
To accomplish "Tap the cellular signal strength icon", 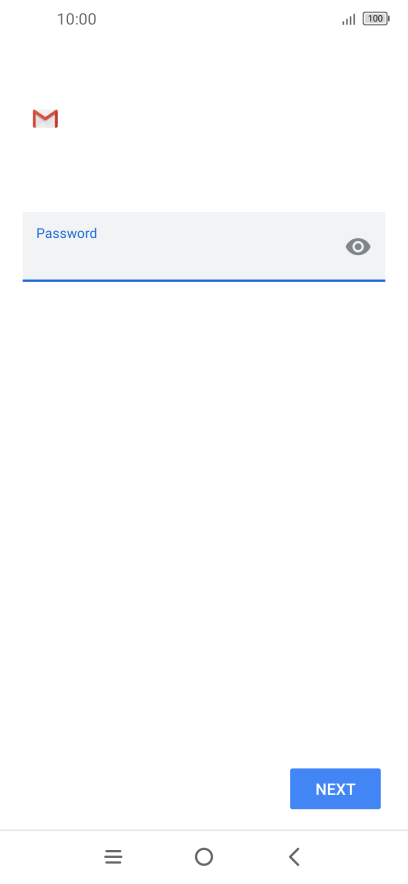I will click(x=349, y=19).
